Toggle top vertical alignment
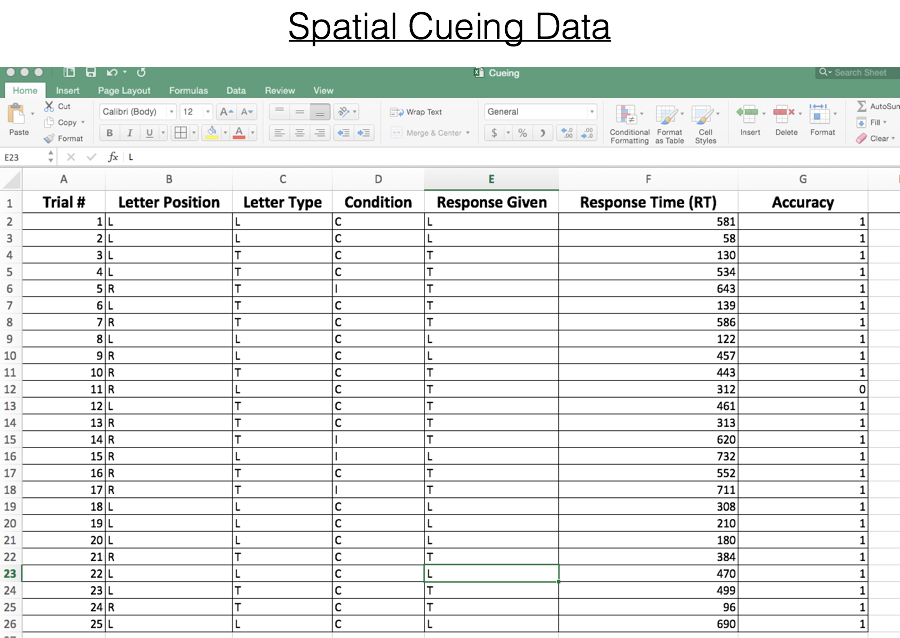 click(279, 111)
